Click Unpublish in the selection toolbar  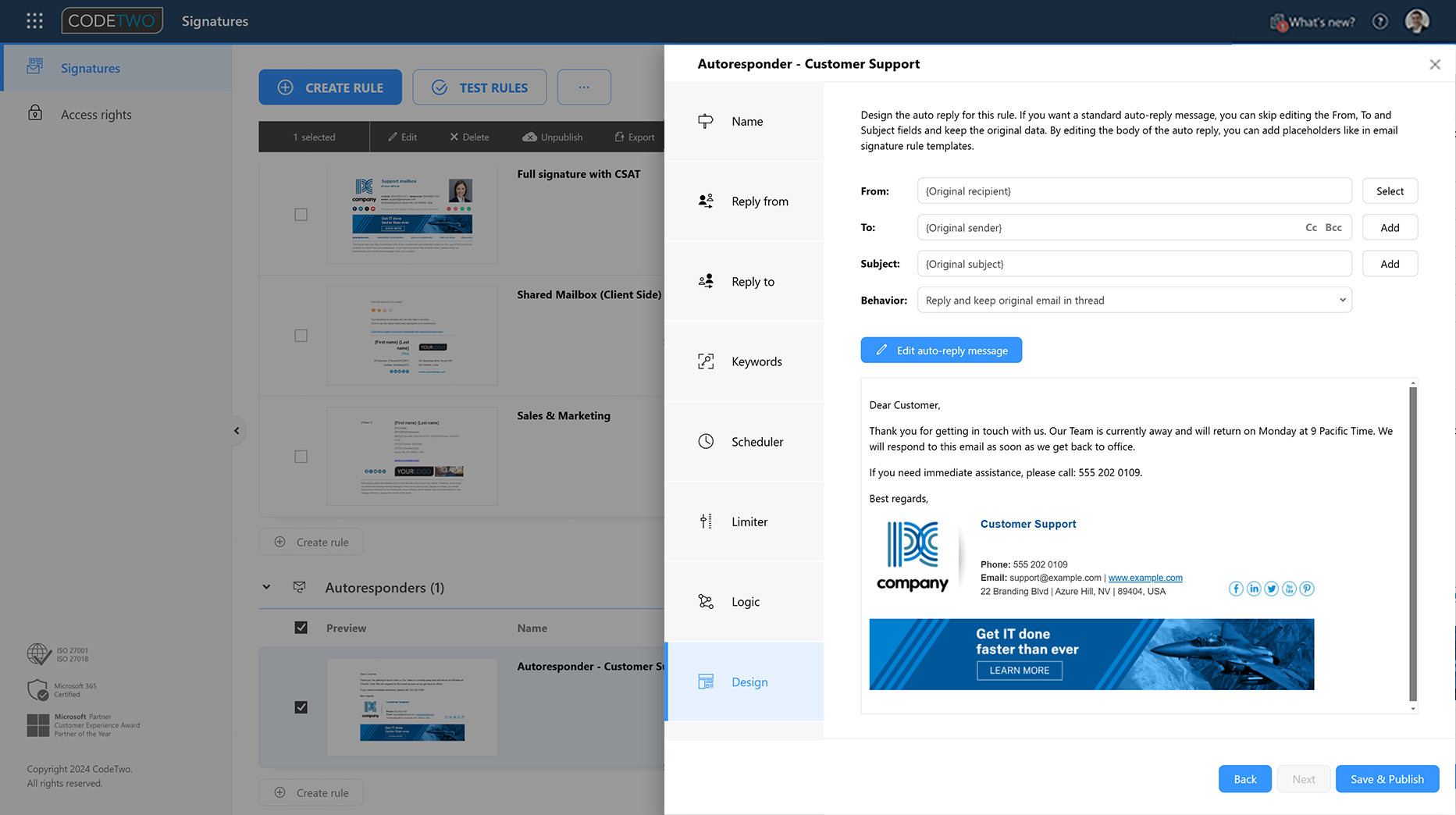[x=553, y=137]
